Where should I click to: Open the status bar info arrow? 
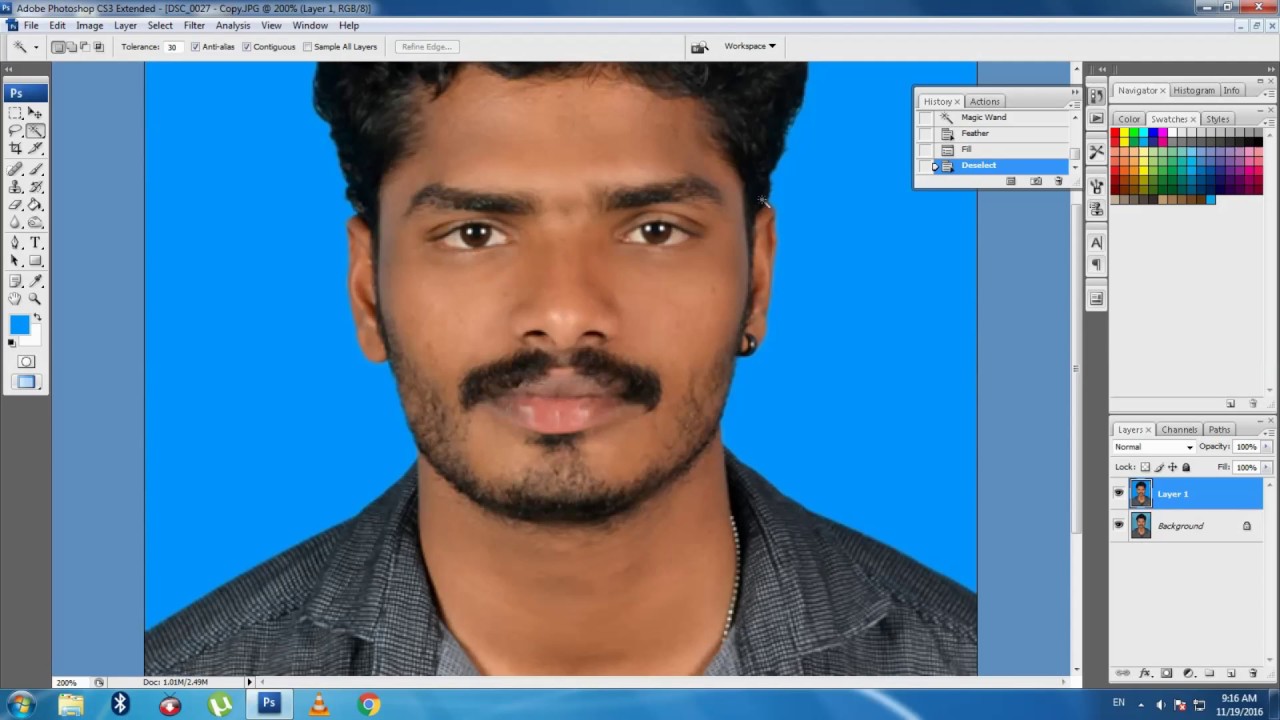249,682
